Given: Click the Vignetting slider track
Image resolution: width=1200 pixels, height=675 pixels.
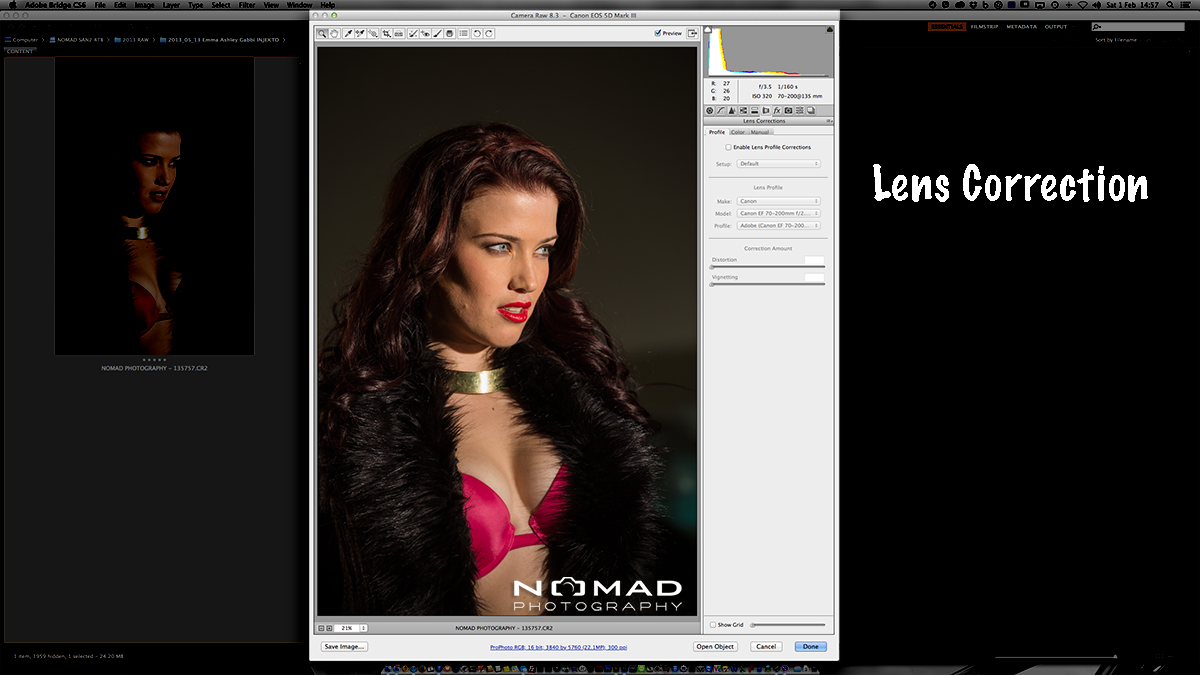Looking at the screenshot, I should point(767,285).
